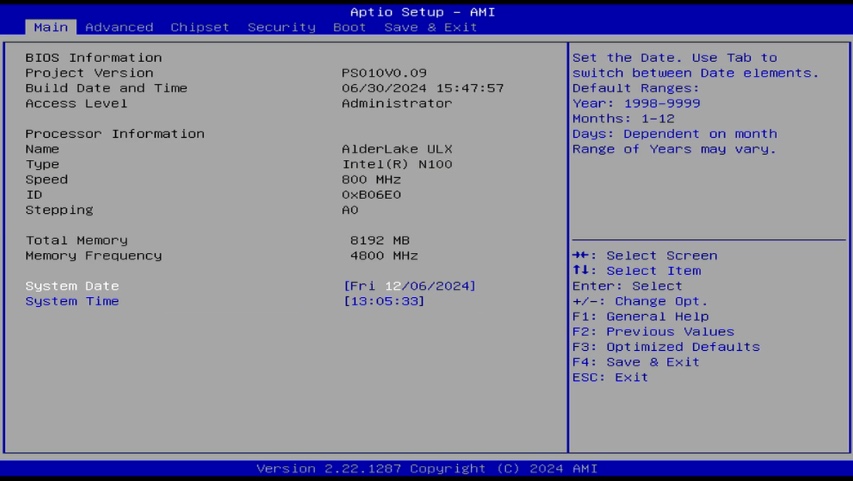Click the Aptio Setup - AMI title

tap(423, 12)
